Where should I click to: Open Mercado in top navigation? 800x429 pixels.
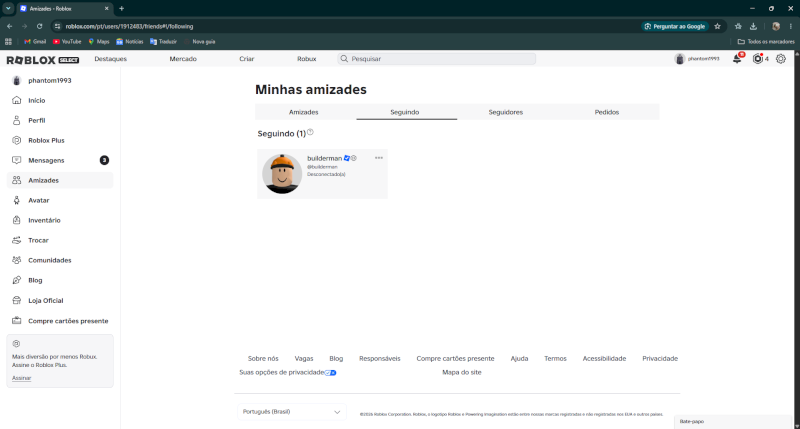pyautogui.click(x=183, y=59)
